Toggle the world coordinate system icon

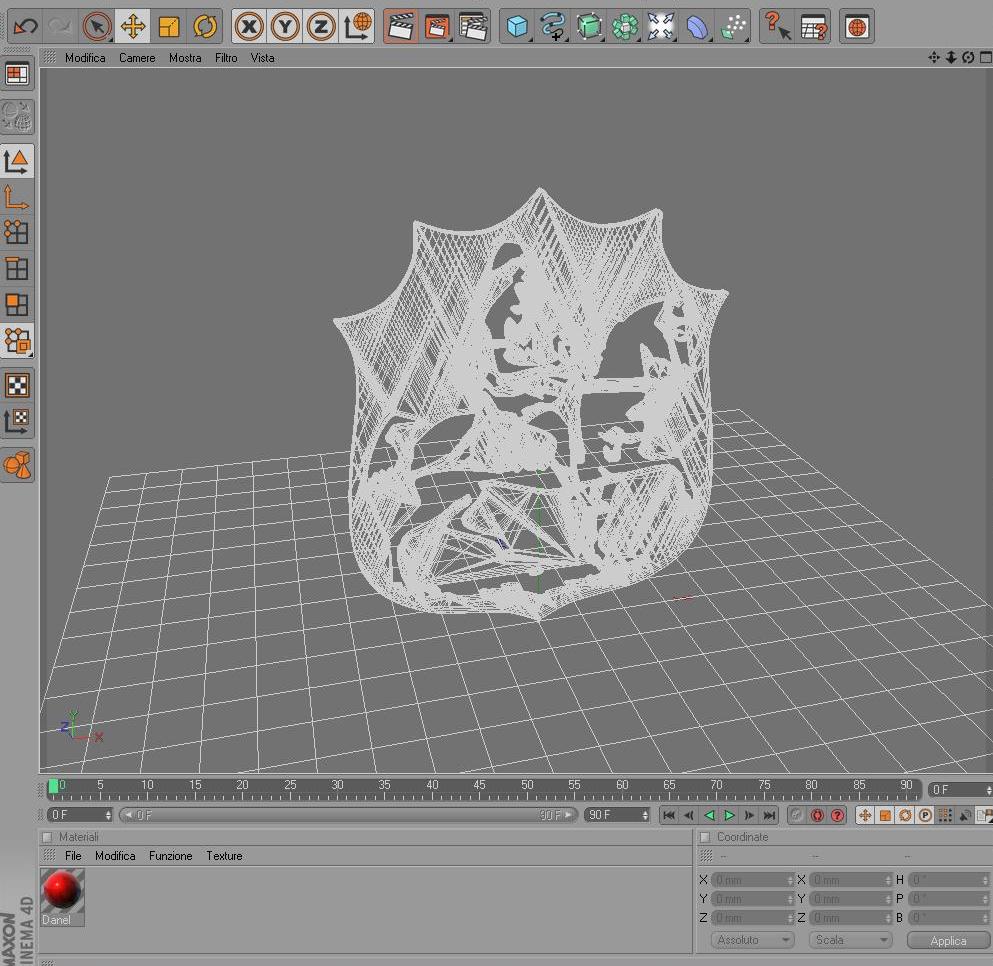tap(357, 27)
